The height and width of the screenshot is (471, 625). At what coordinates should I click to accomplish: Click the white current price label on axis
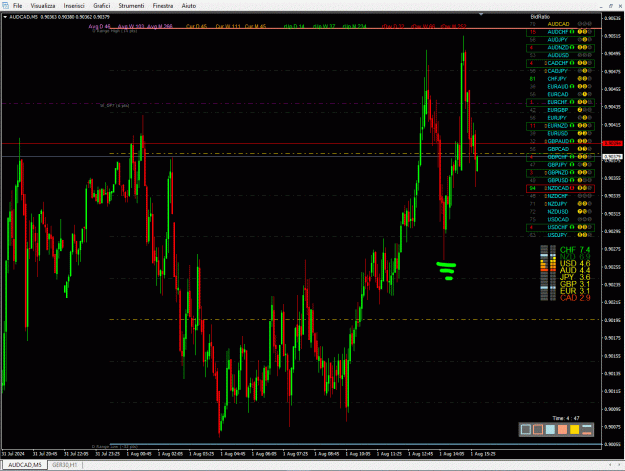612,157
